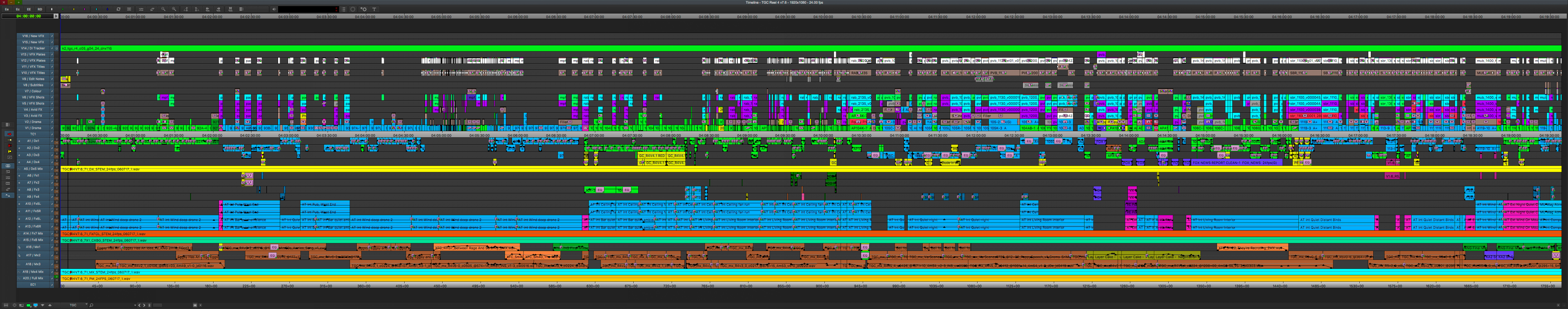This screenshot has height=309, width=1568.
Task: Click the up triangle in bottom bar
Action: click(x=50, y=305)
